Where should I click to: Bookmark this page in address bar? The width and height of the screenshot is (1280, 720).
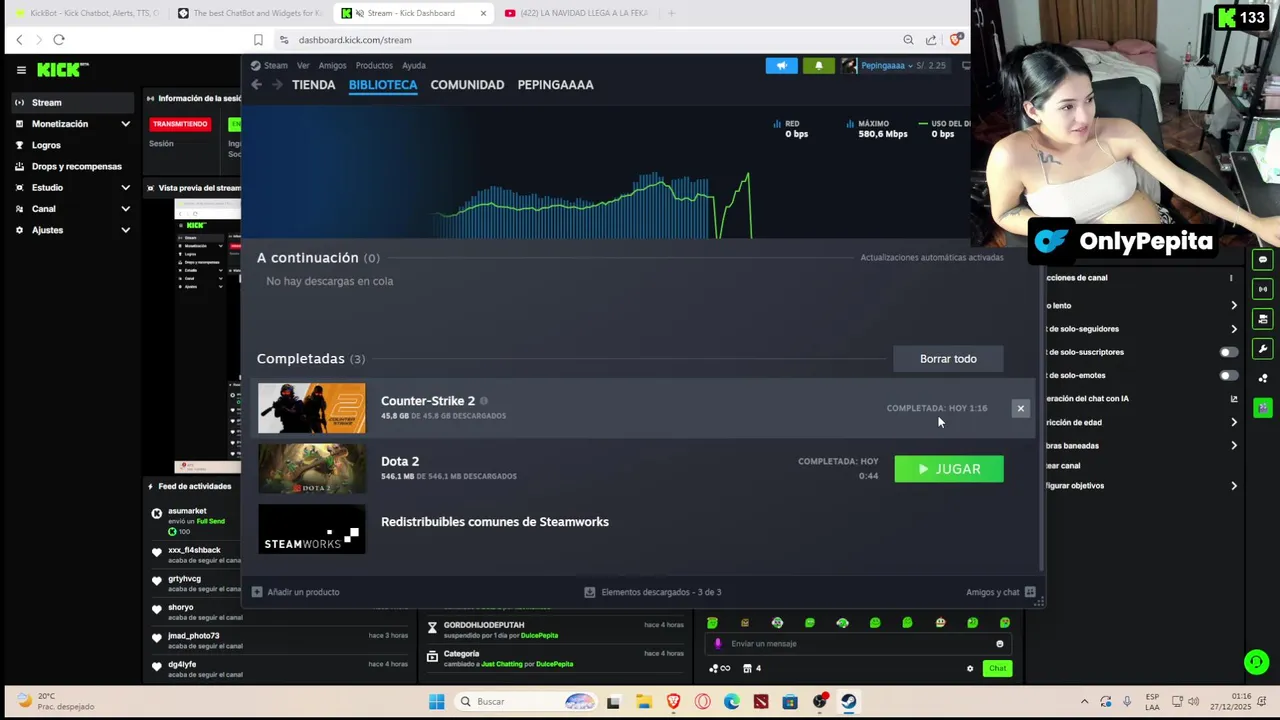click(x=258, y=40)
